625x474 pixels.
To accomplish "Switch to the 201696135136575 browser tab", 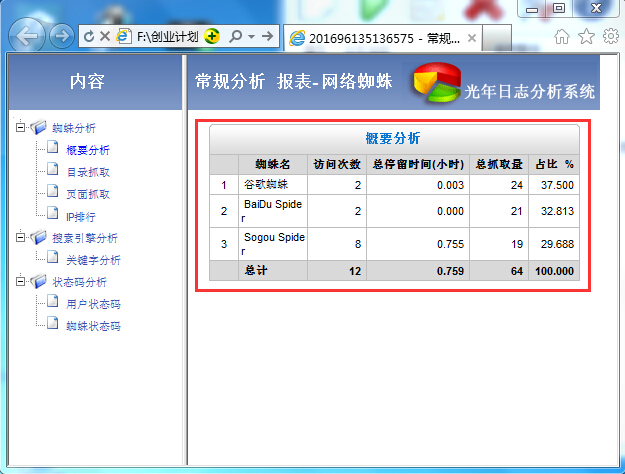I will click(375, 38).
